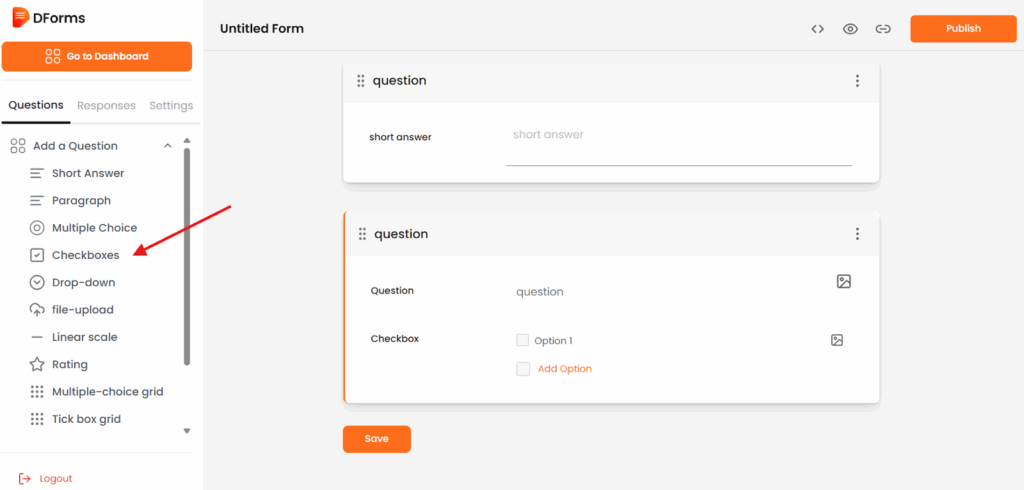The width and height of the screenshot is (1024, 490).
Task: Collapse the Add a Question section
Action: pyautogui.click(x=167, y=146)
